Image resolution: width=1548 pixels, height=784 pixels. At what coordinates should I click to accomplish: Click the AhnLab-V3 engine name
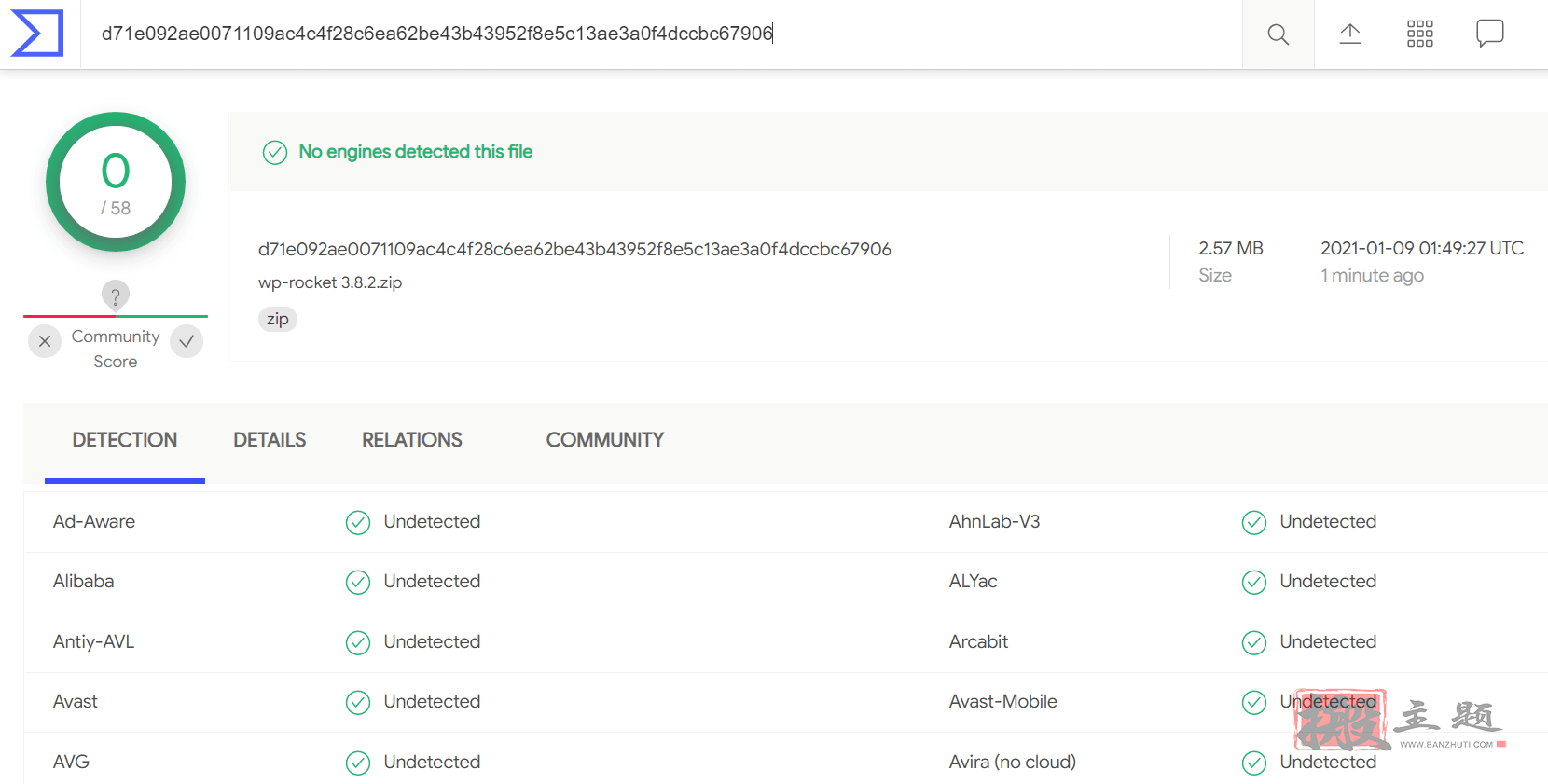[995, 521]
